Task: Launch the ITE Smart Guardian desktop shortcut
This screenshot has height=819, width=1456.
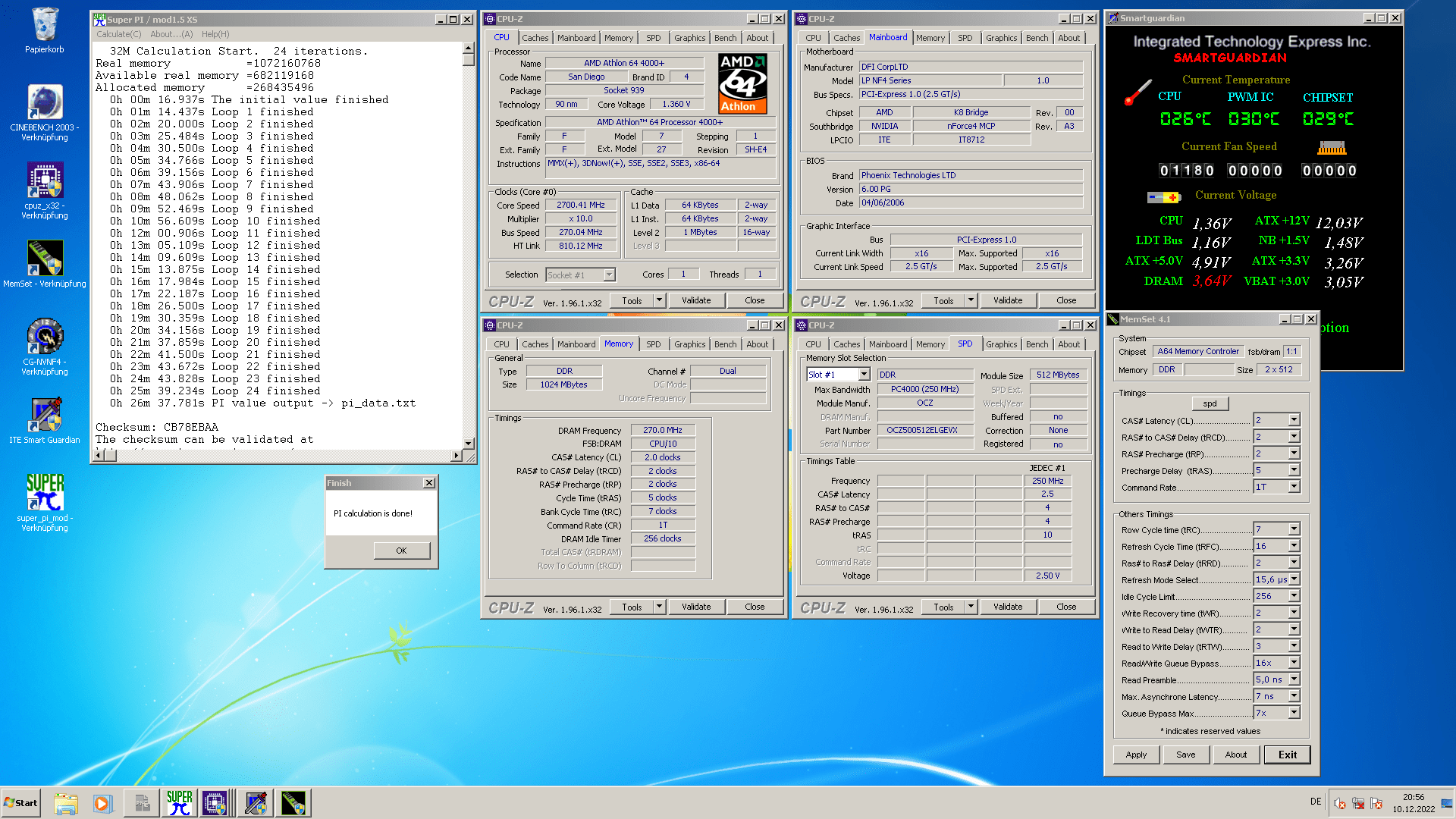Action: [45, 416]
